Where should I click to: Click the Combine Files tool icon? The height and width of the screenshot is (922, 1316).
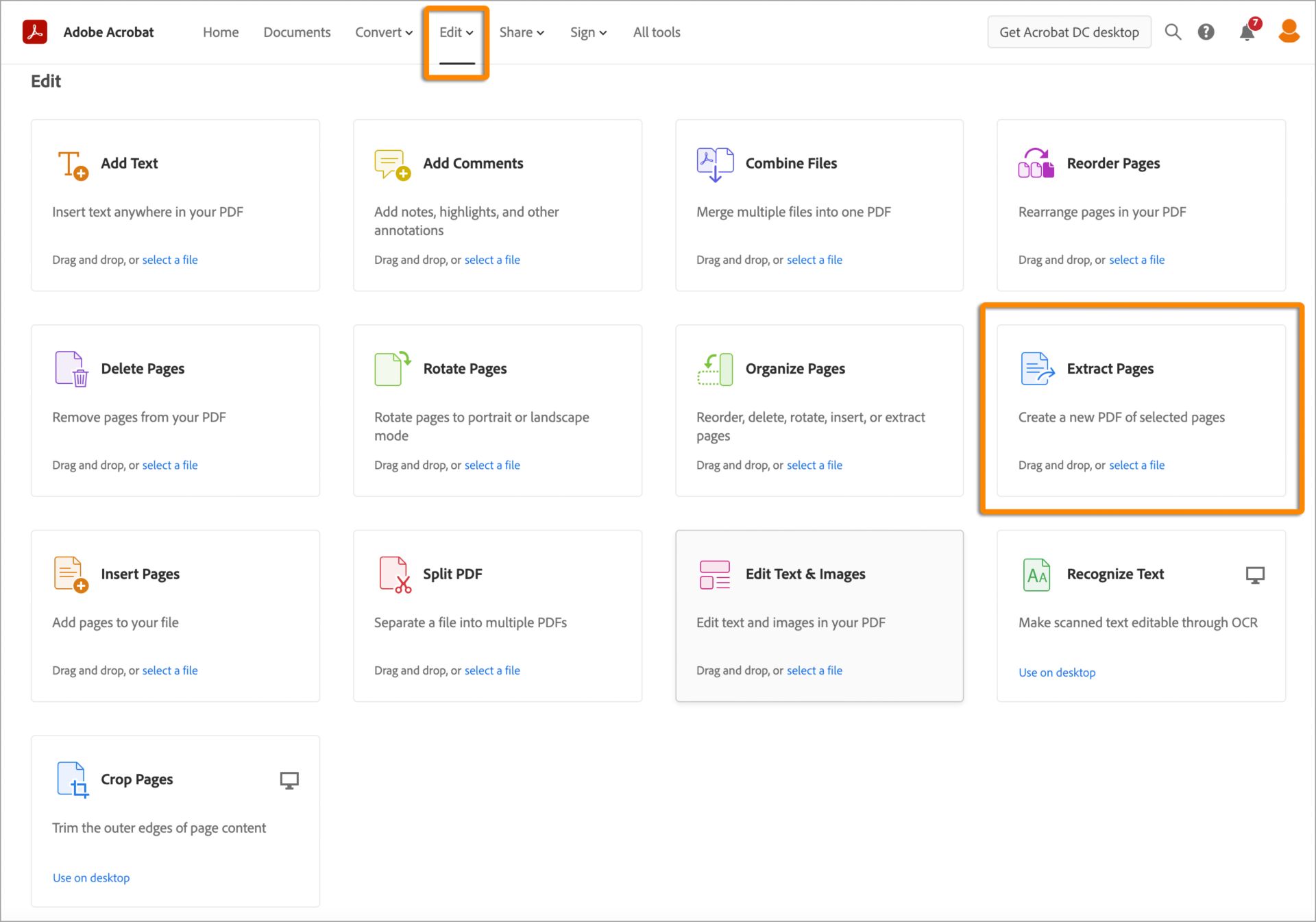point(715,163)
